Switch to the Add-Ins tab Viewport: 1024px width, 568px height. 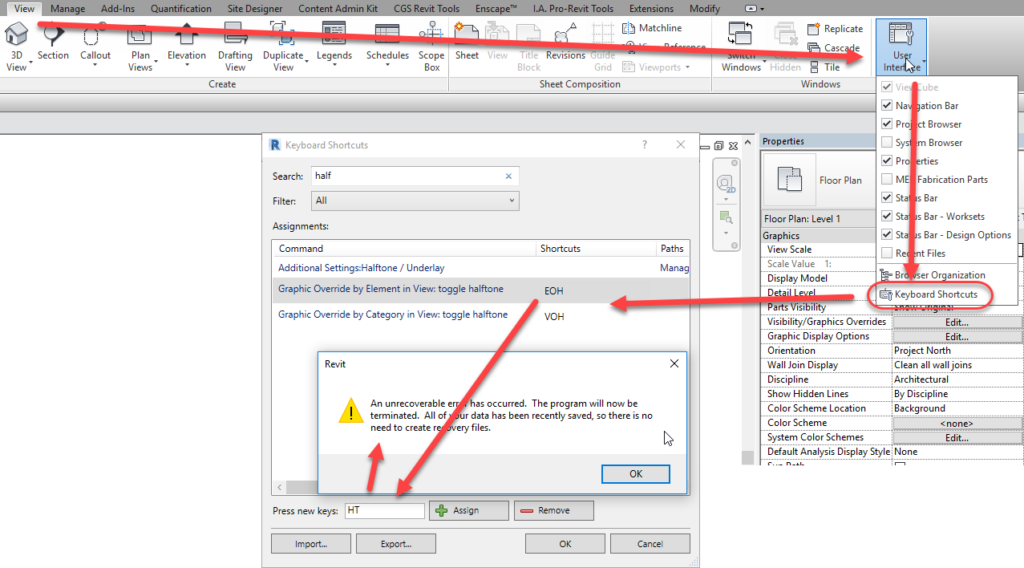pyautogui.click(x=118, y=8)
